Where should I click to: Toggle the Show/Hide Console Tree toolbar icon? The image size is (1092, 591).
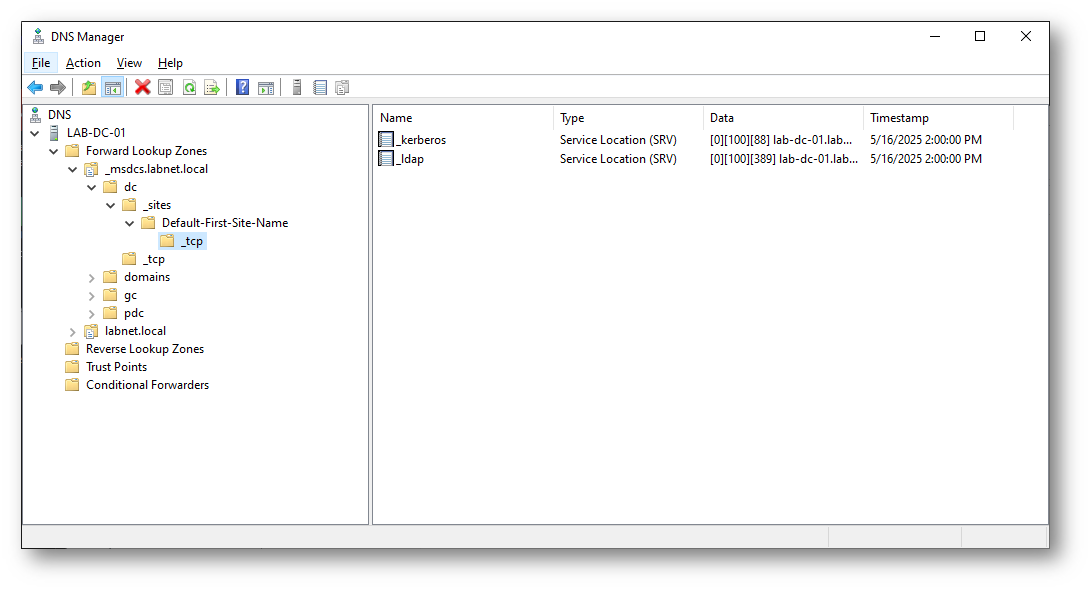point(113,88)
